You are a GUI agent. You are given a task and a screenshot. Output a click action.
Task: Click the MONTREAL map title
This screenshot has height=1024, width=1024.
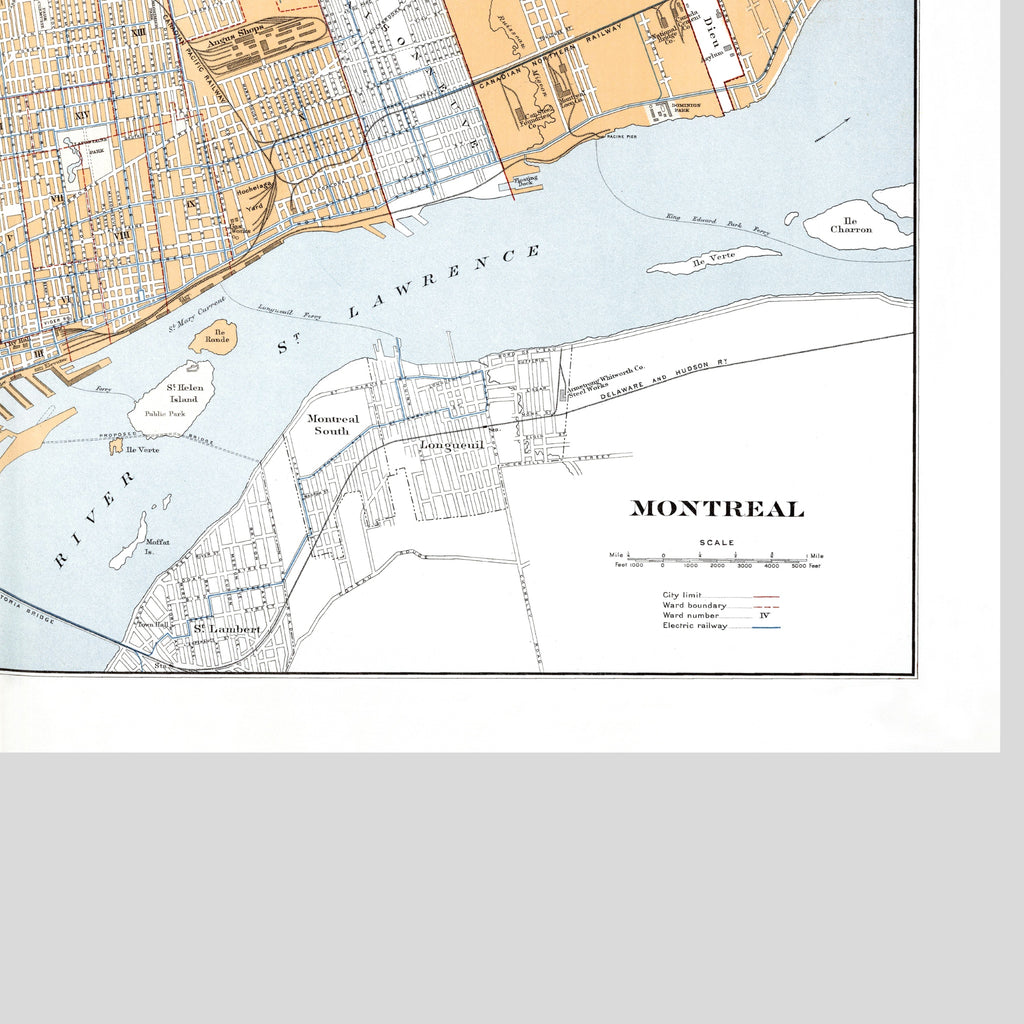pyautogui.click(x=716, y=509)
